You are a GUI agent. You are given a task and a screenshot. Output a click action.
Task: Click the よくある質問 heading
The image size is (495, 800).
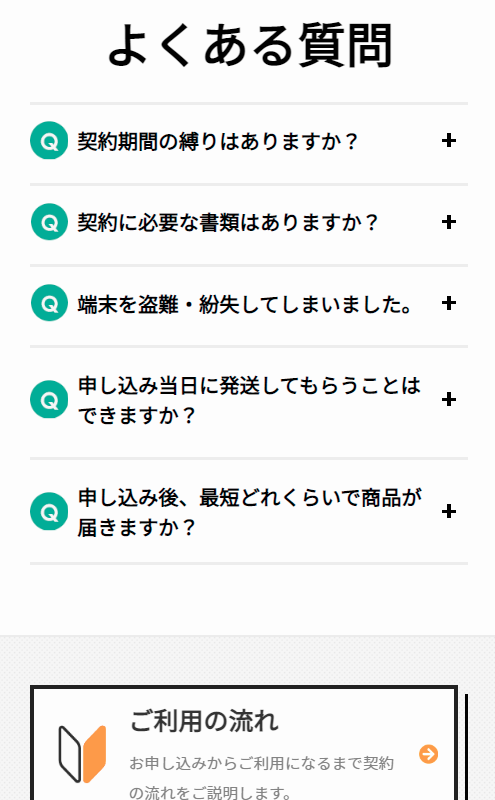(x=250, y=45)
